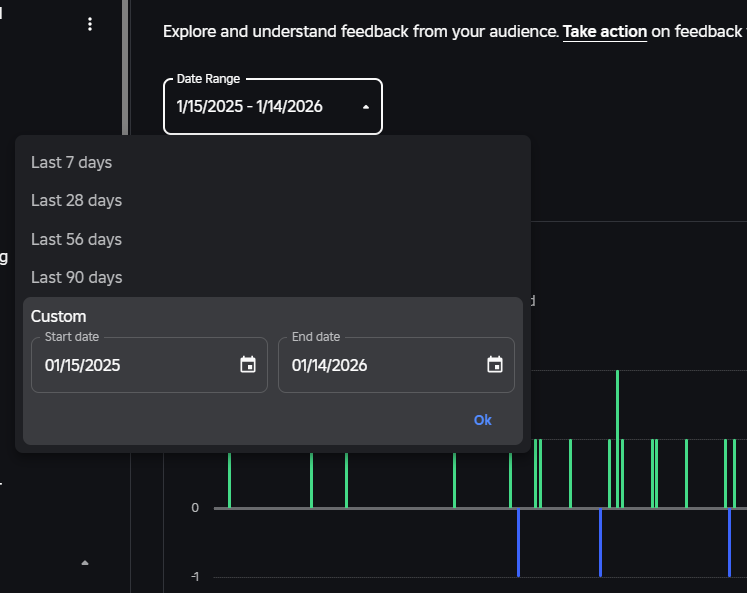This screenshot has width=747, height=593.
Task: Collapse the Date Range dropdown arrow
Action: pos(365,107)
